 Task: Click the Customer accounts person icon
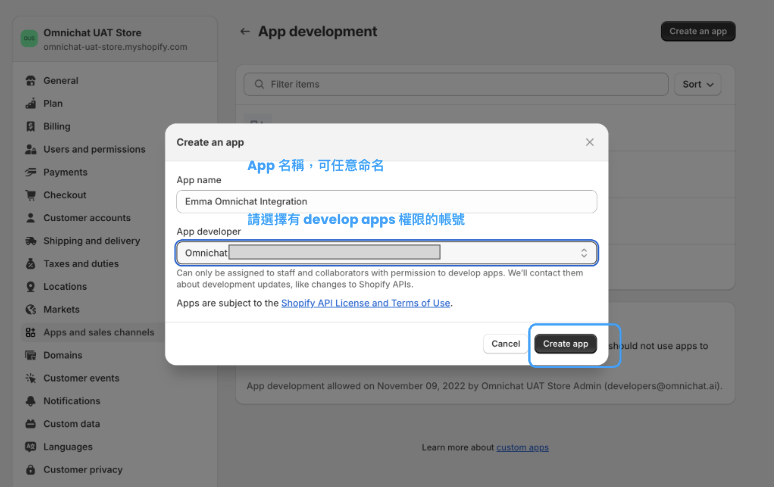click(31, 218)
